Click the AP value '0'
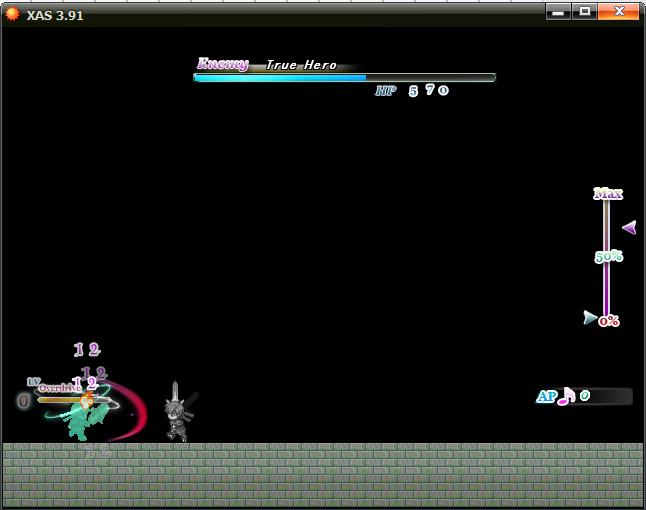Viewport: 646px width, 510px height. [585, 396]
